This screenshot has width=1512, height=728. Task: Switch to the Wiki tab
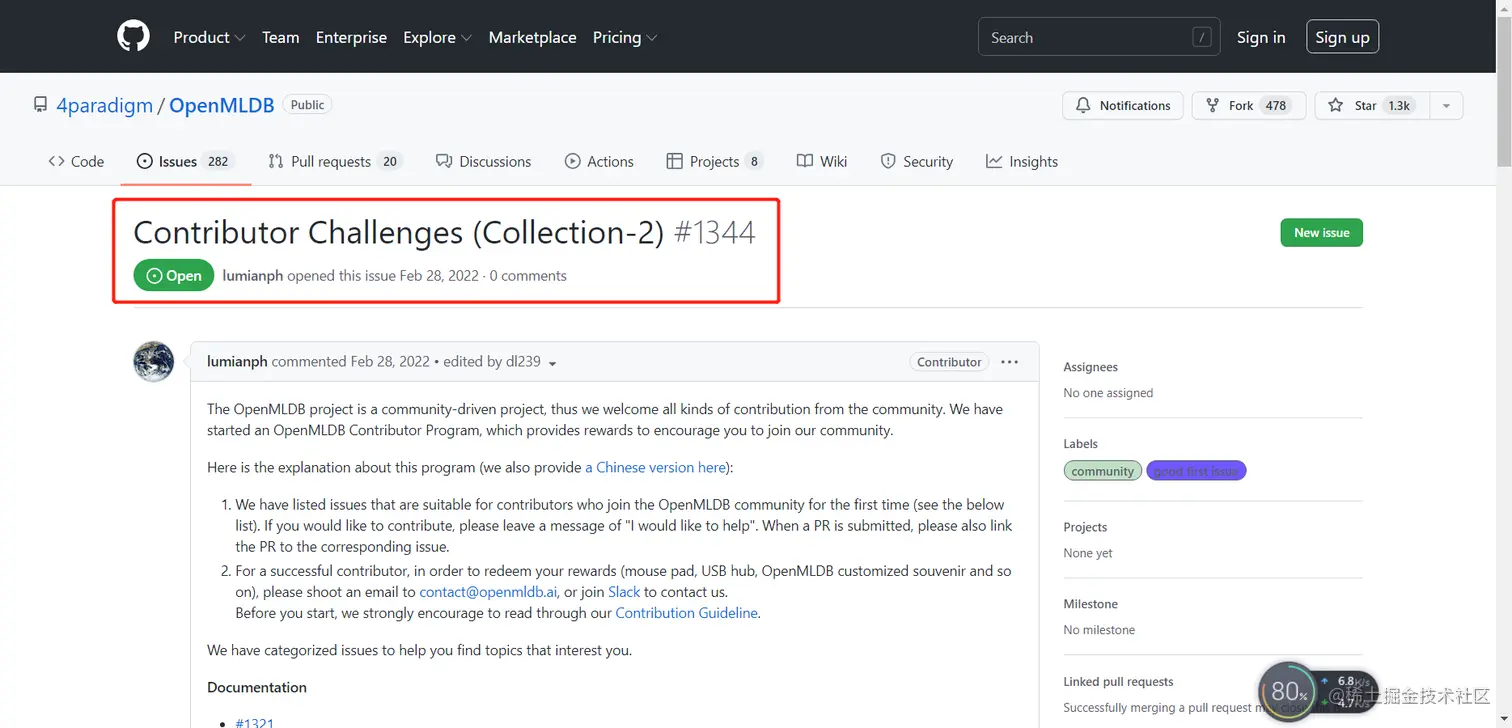822,161
